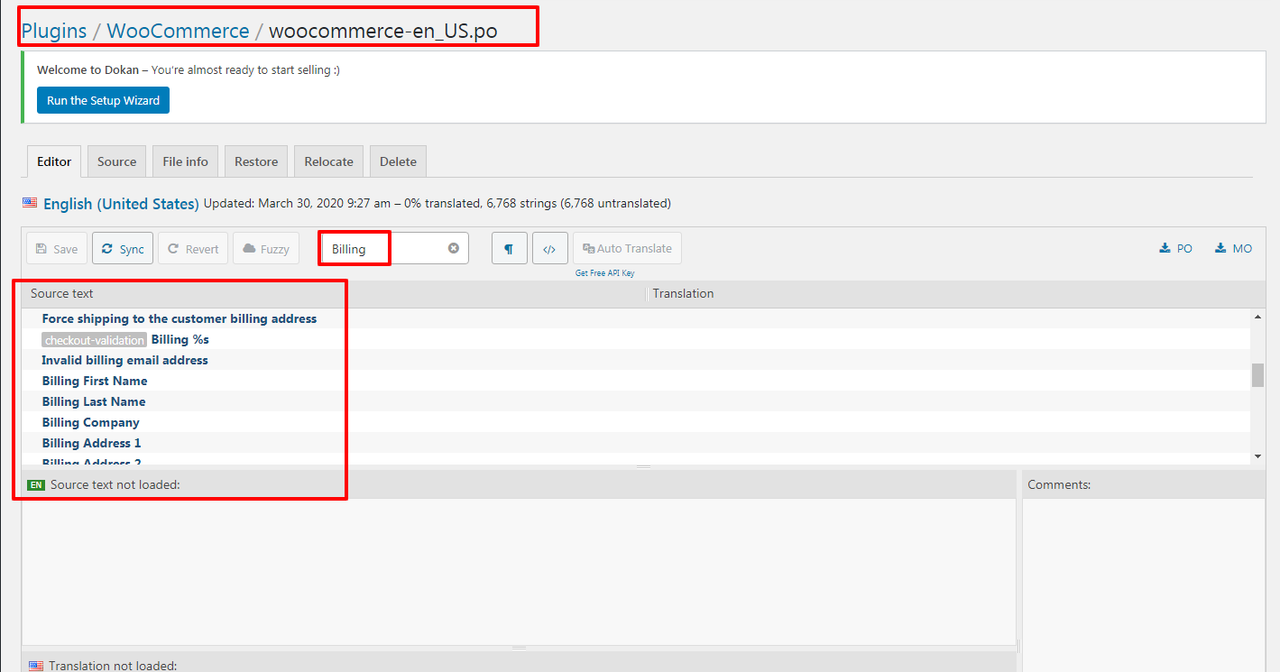Select 'Billing Last Name' row
Screen dimensions: 1280x672
(x=636, y=401)
